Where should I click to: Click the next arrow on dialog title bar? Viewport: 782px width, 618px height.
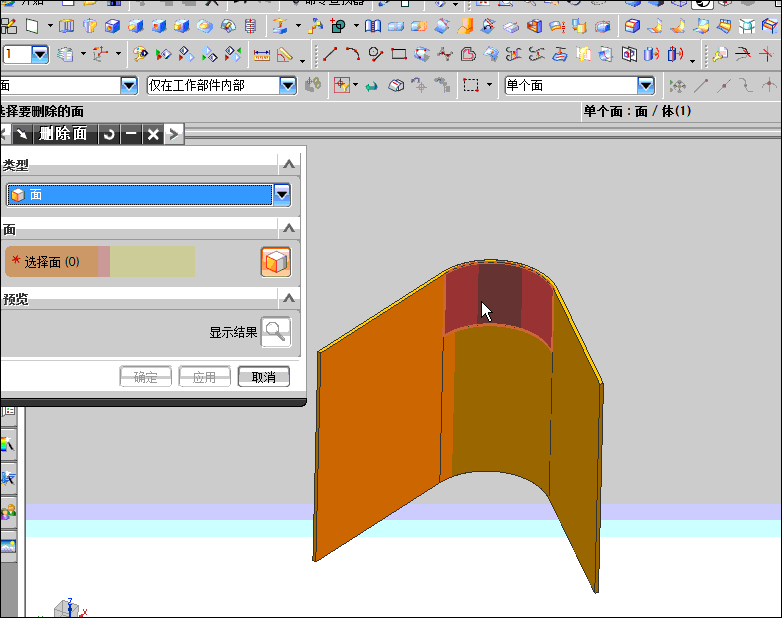[x=174, y=134]
